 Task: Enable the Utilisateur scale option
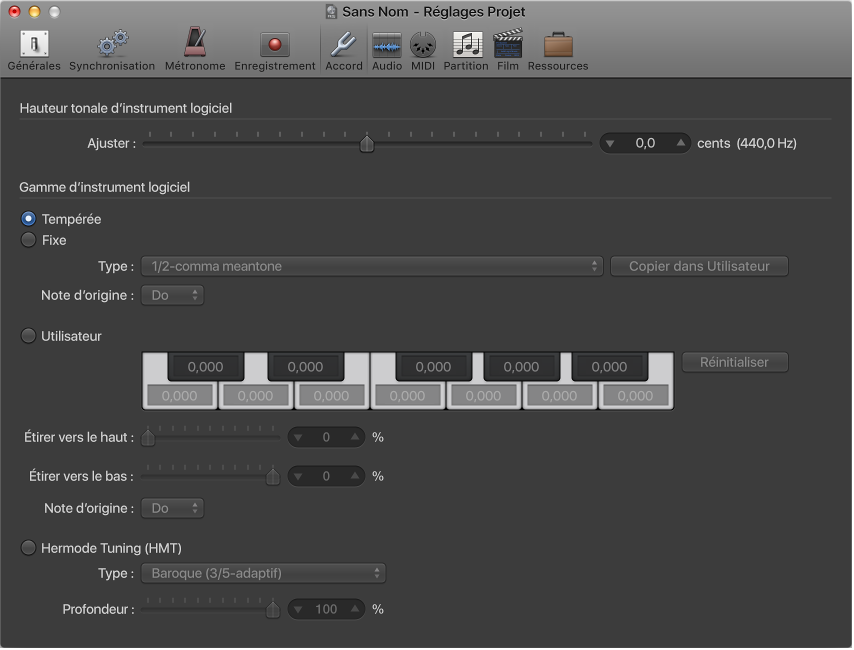coord(29,336)
